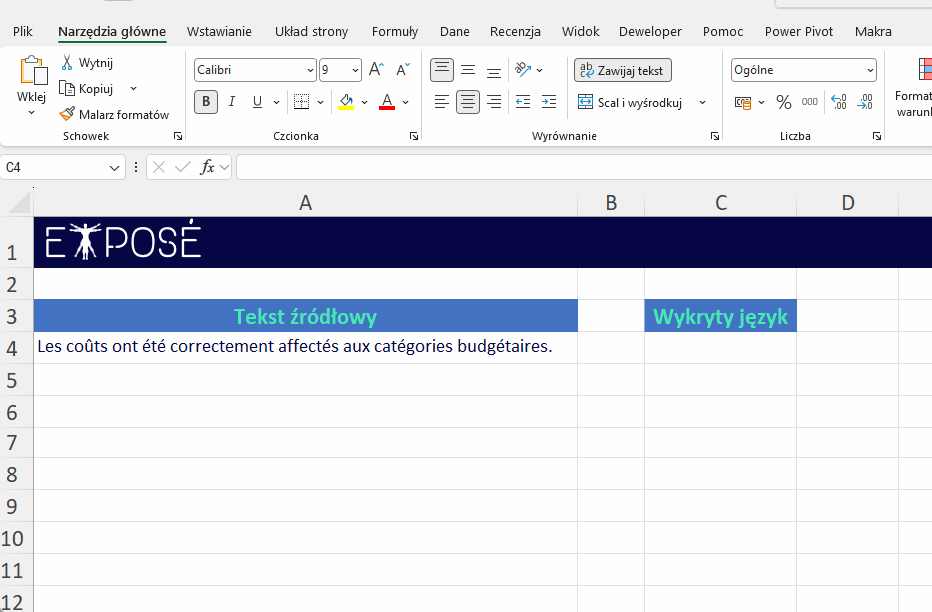Click the Scal i wyśrodkuj button
The height and width of the screenshot is (612, 932).
click(x=631, y=102)
